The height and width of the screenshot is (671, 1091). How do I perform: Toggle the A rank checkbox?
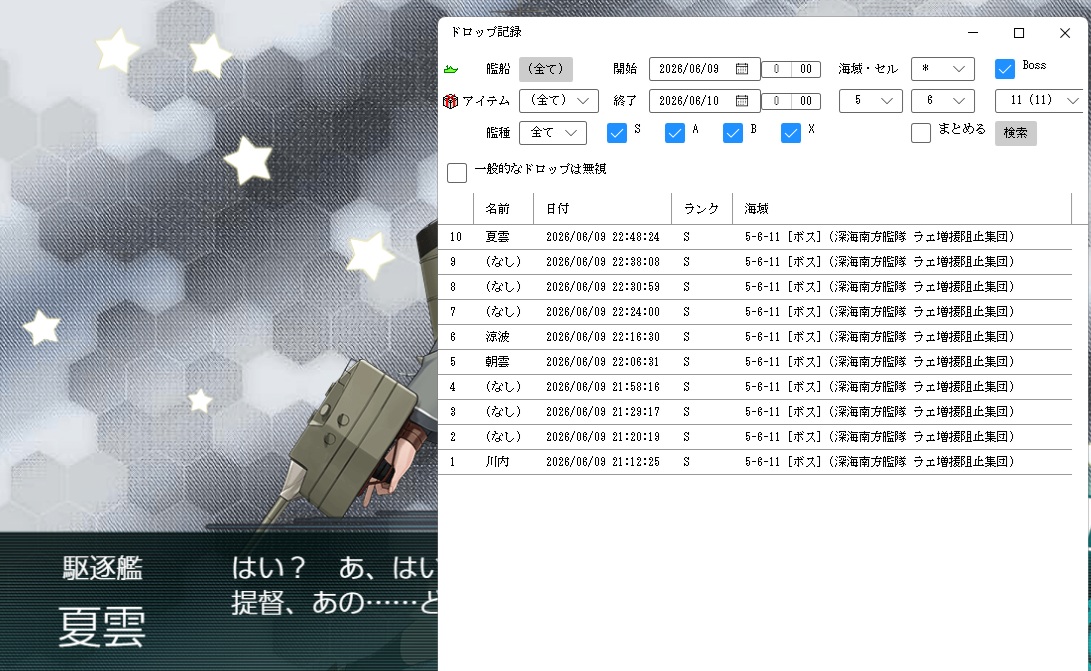674,133
